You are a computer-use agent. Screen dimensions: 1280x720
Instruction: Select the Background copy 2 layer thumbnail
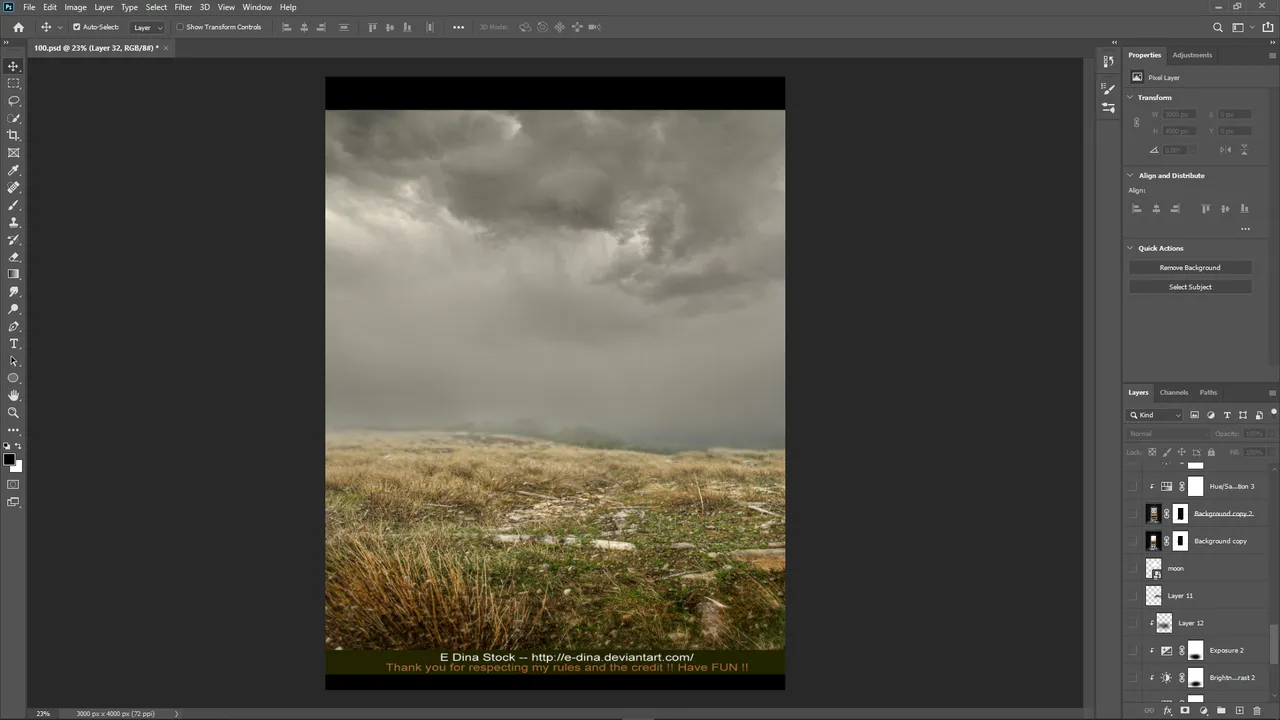tap(1154, 514)
